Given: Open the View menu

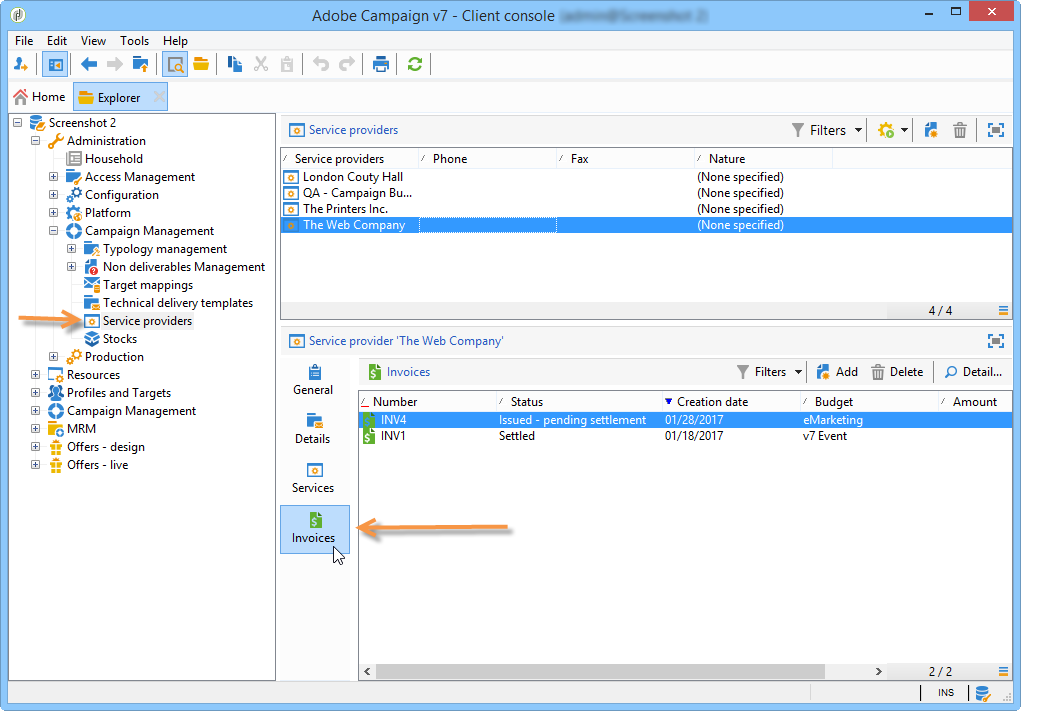Looking at the screenshot, I should [93, 41].
